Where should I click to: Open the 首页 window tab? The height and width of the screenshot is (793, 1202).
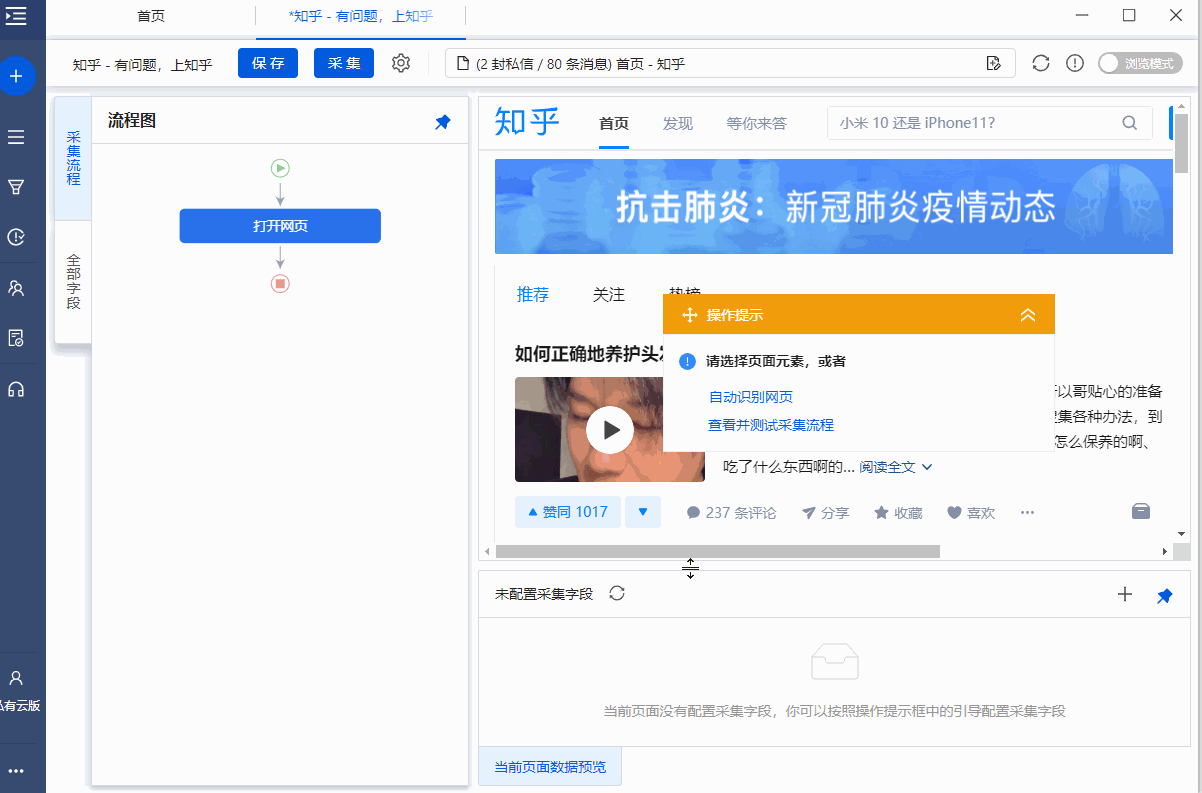(x=151, y=16)
